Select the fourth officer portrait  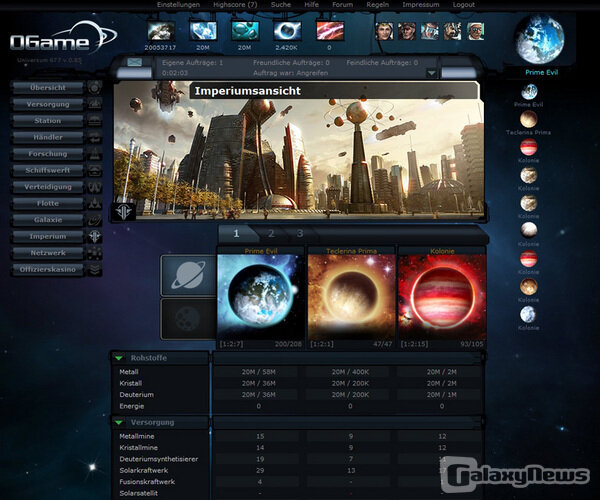452,31
